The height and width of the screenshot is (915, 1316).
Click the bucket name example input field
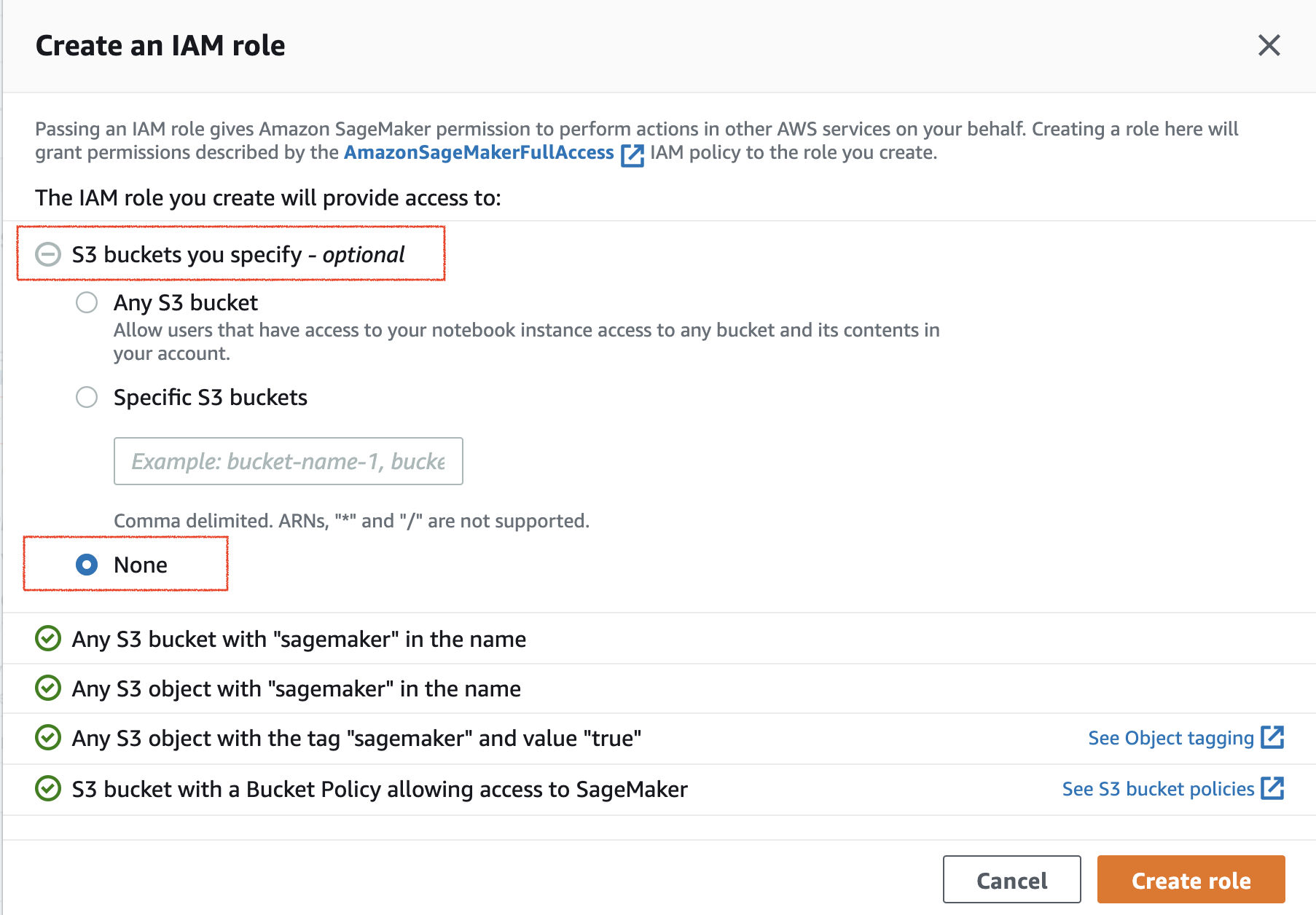[x=288, y=460]
